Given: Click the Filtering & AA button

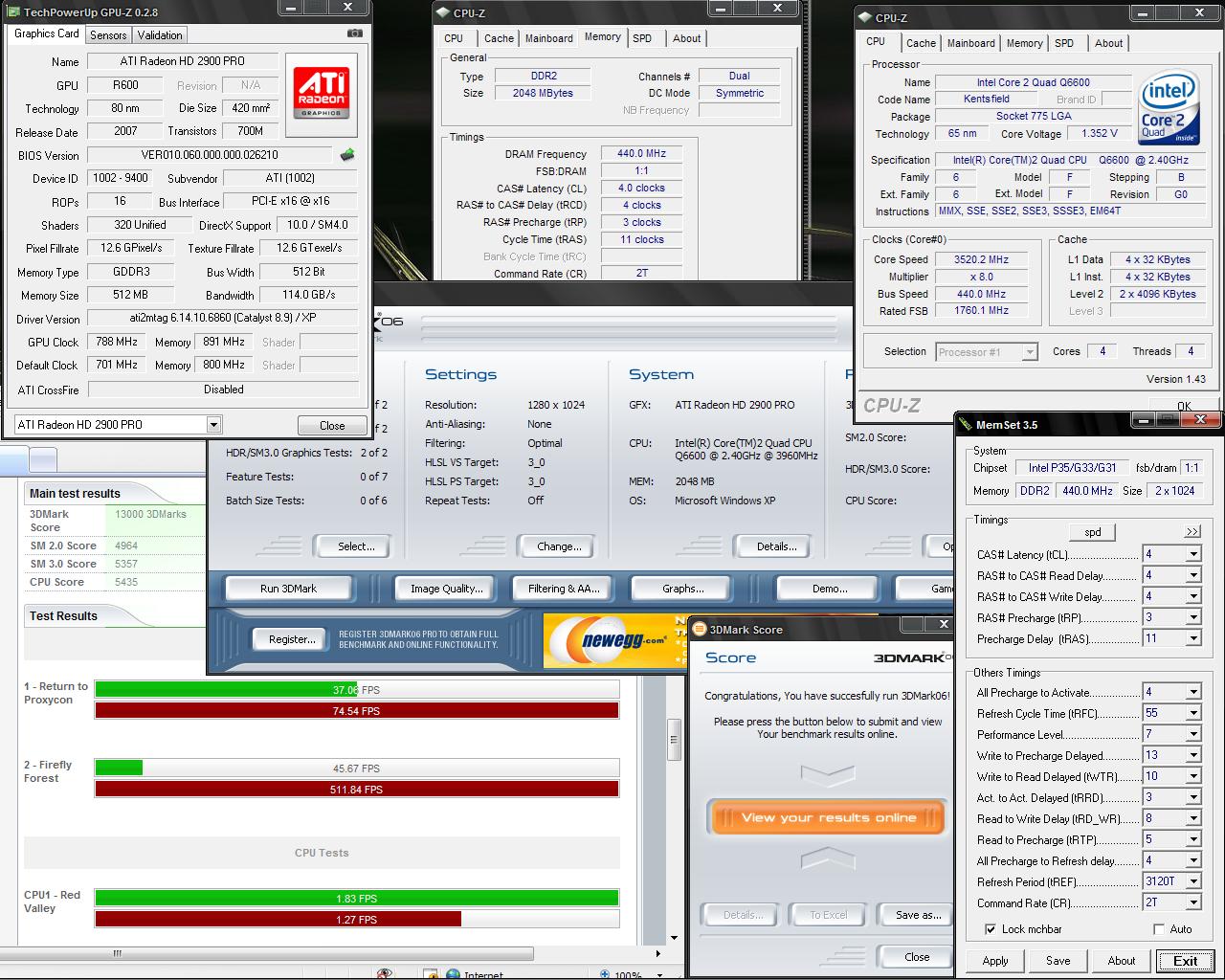Looking at the screenshot, I should pos(564,589).
